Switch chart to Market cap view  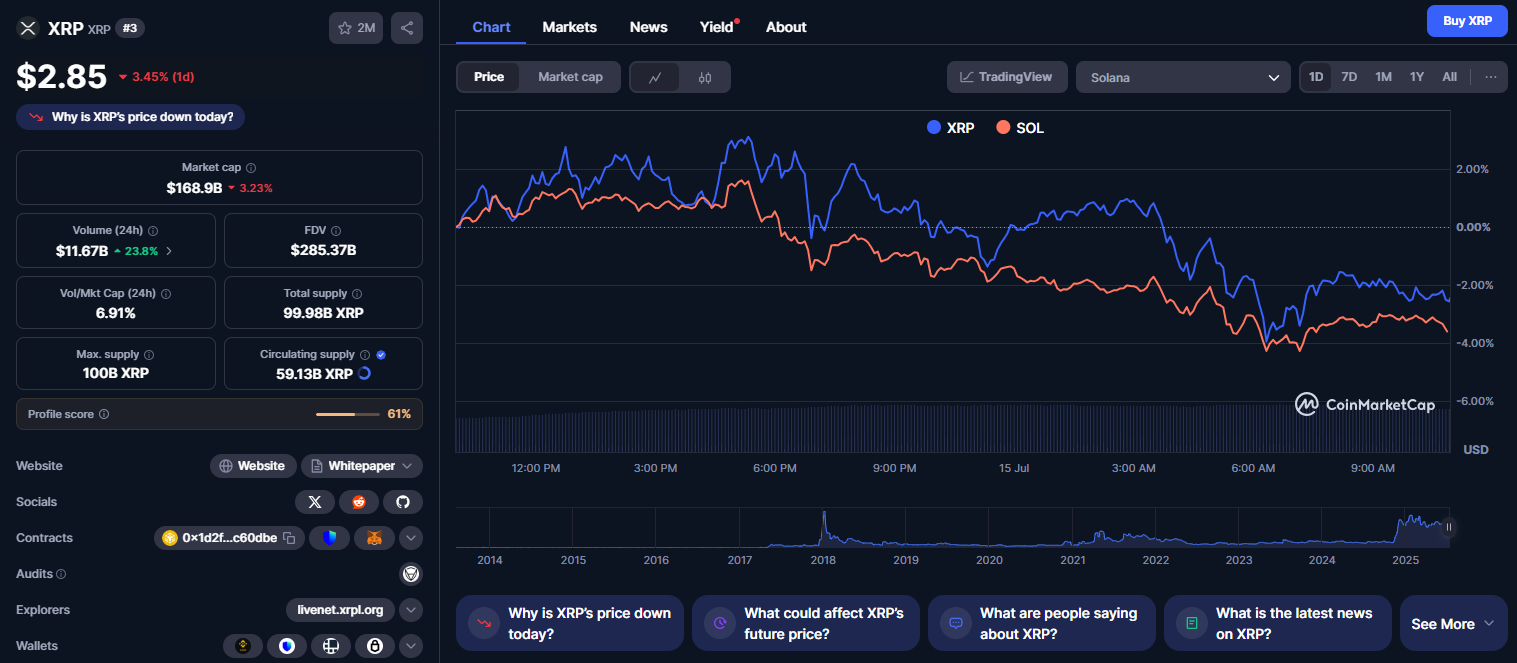[x=570, y=77]
